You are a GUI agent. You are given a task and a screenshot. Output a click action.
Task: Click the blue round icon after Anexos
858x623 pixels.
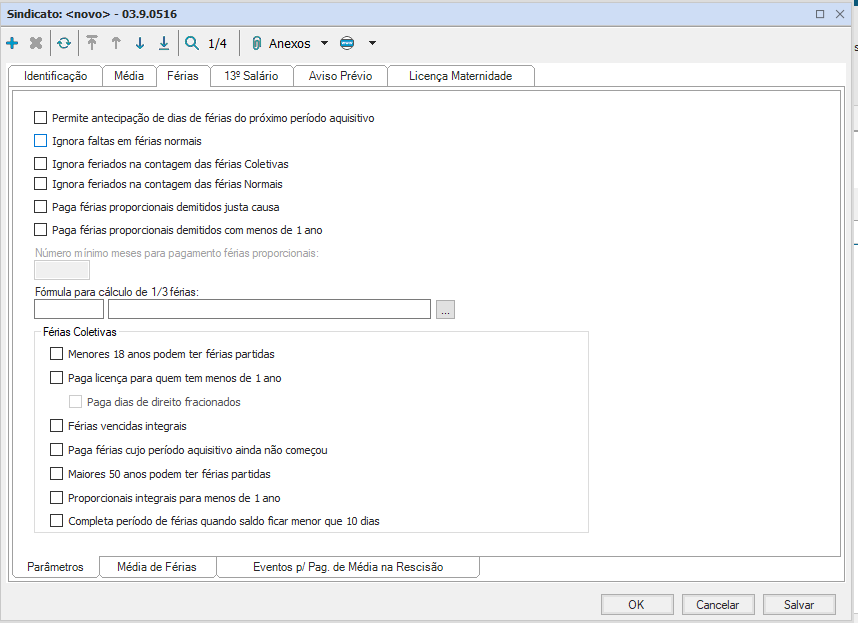347,43
